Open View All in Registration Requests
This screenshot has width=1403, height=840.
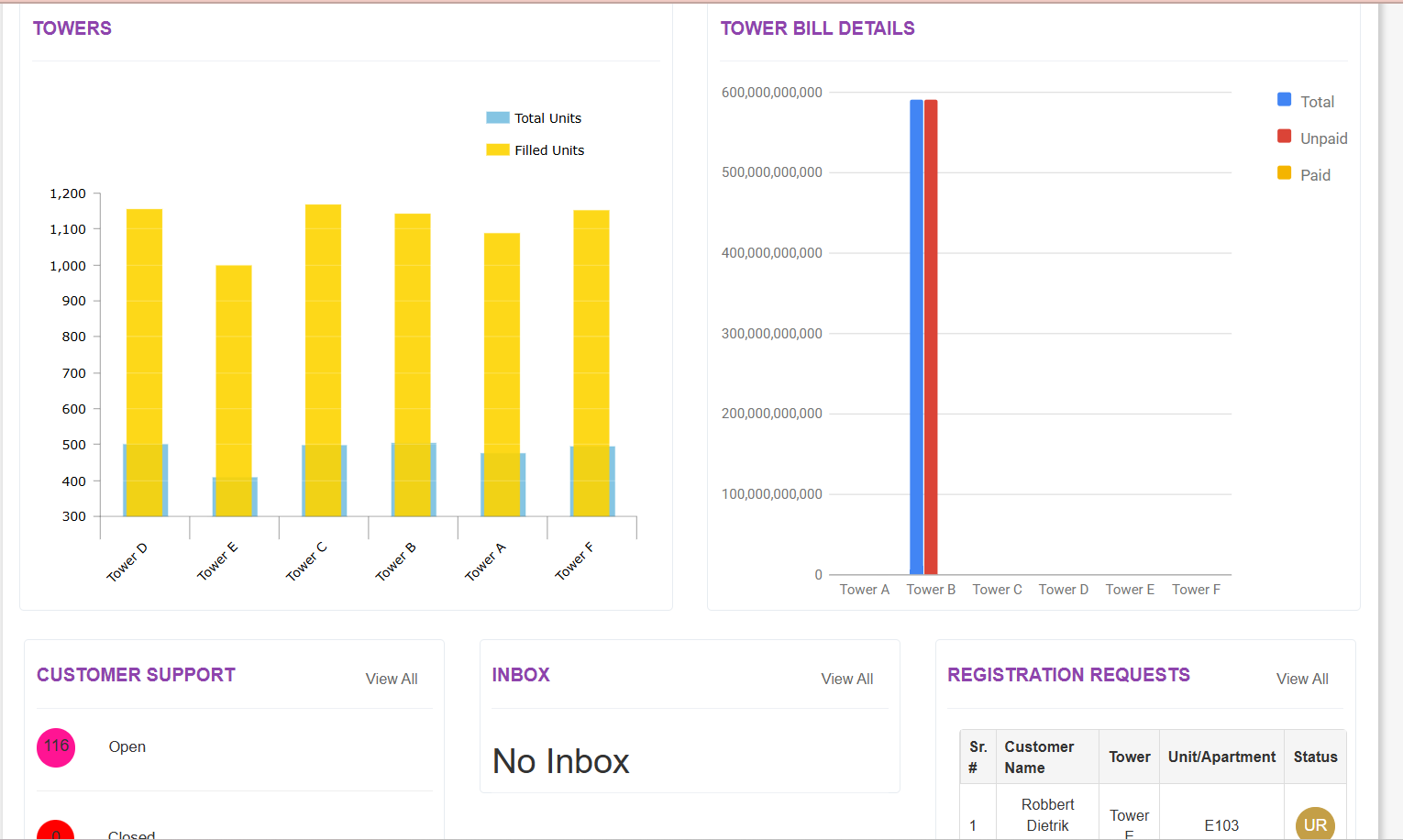(1302, 679)
